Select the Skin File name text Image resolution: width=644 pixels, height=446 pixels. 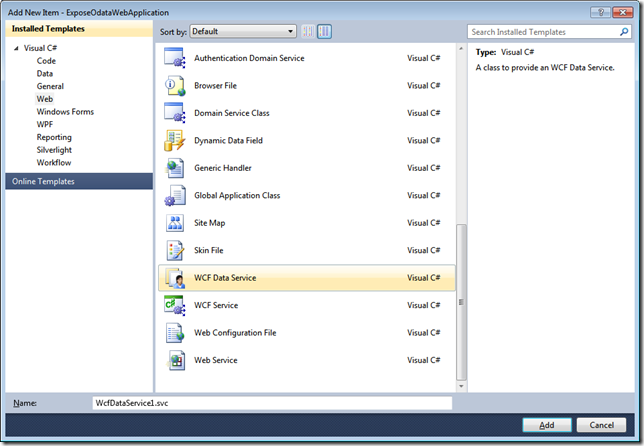click(x=209, y=251)
